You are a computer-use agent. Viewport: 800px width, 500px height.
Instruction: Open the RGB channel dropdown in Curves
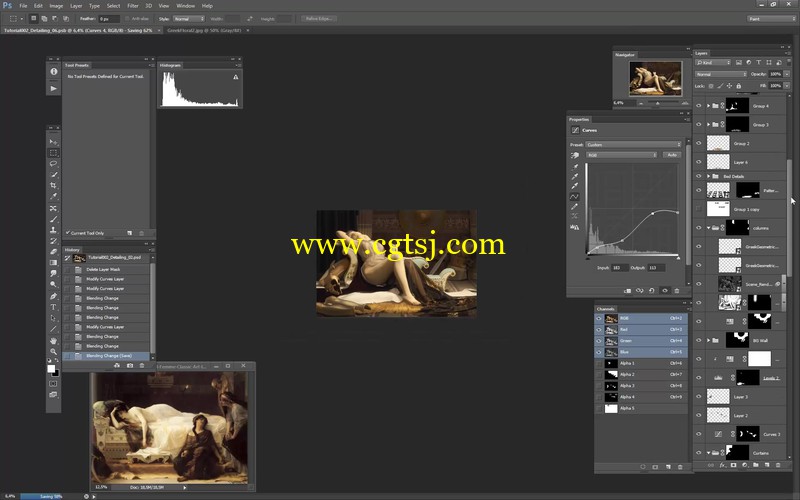(621, 155)
